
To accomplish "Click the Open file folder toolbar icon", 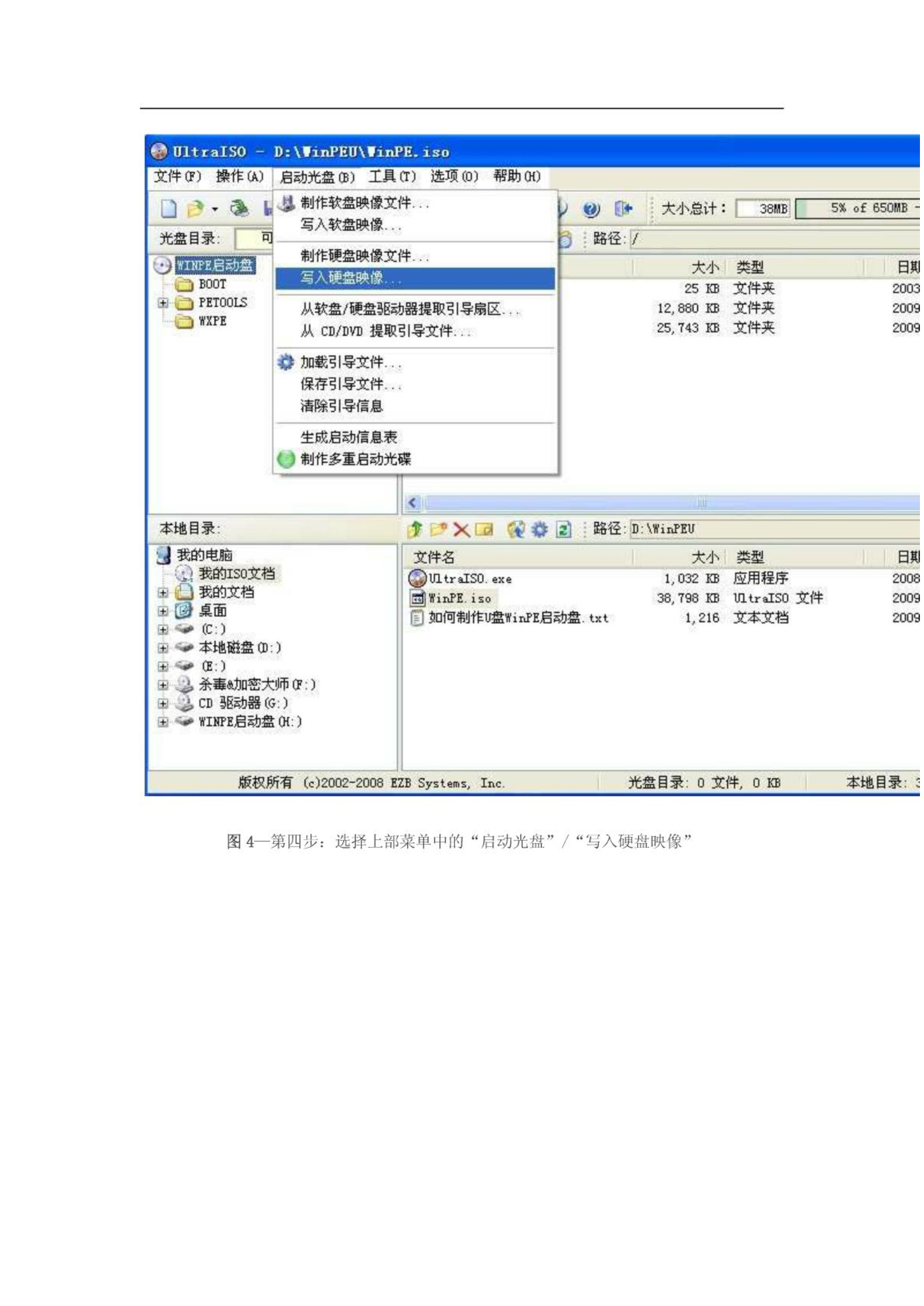I will click(x=195, y=209).
